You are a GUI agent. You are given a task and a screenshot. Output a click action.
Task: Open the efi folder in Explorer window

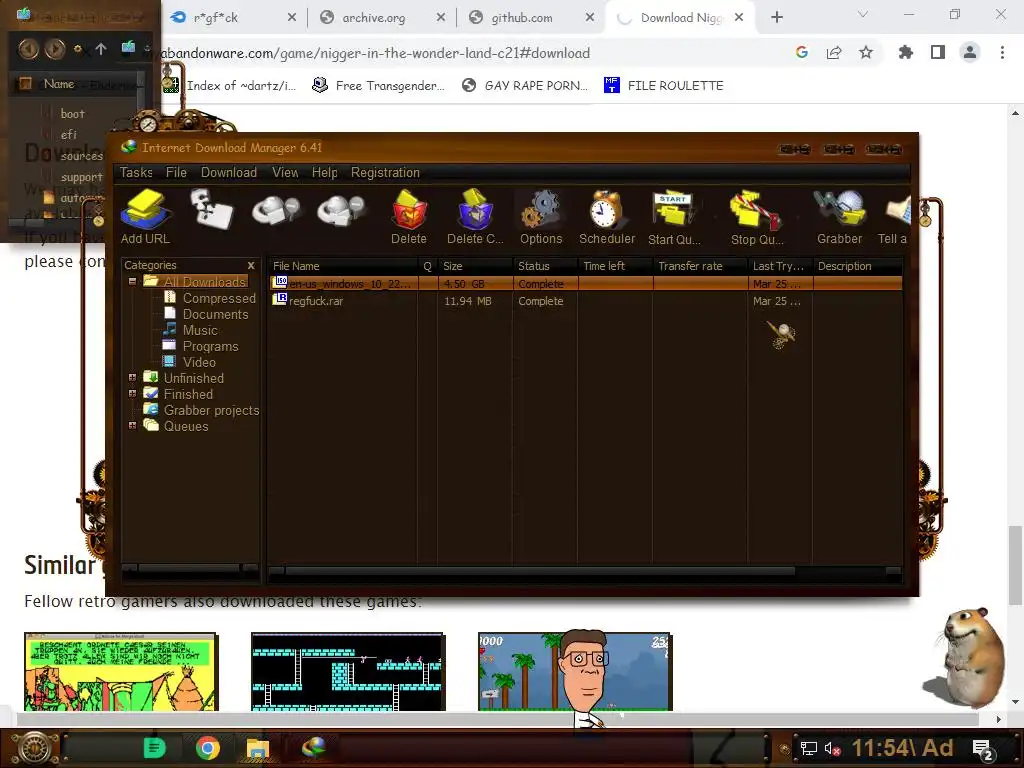tap(69, 135)
